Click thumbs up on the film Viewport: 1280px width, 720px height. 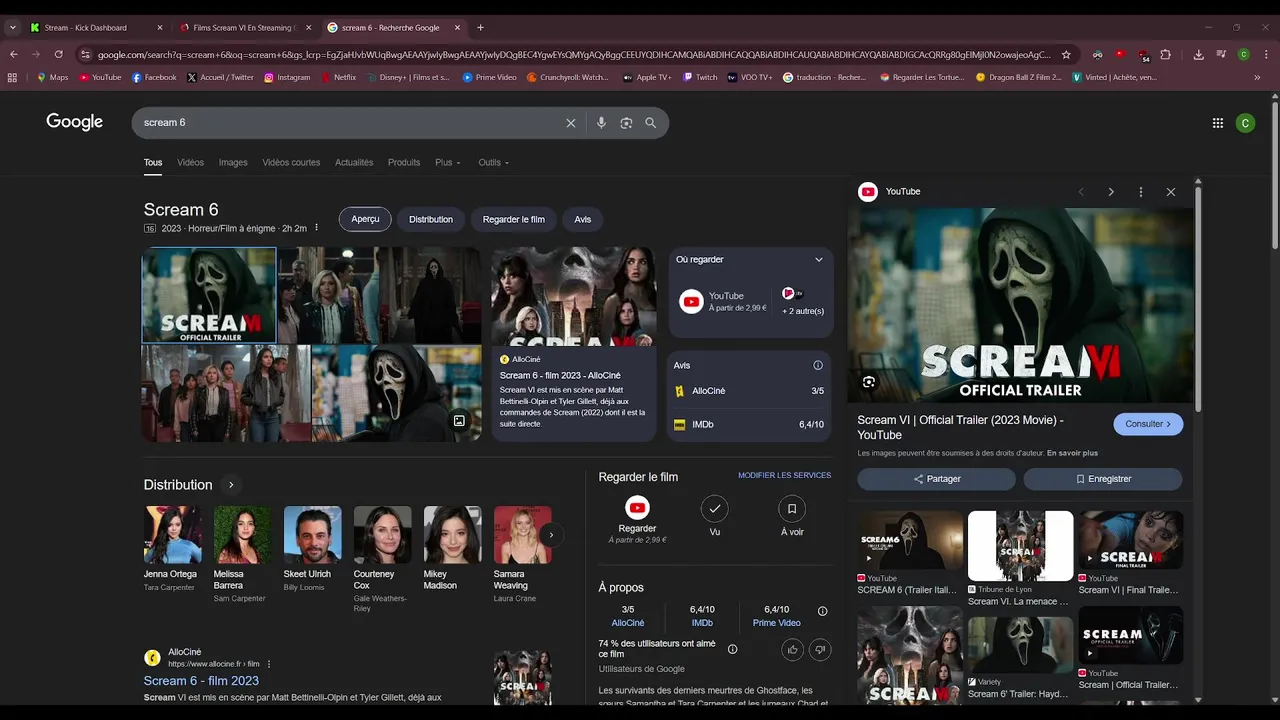(x=793, y=650)
